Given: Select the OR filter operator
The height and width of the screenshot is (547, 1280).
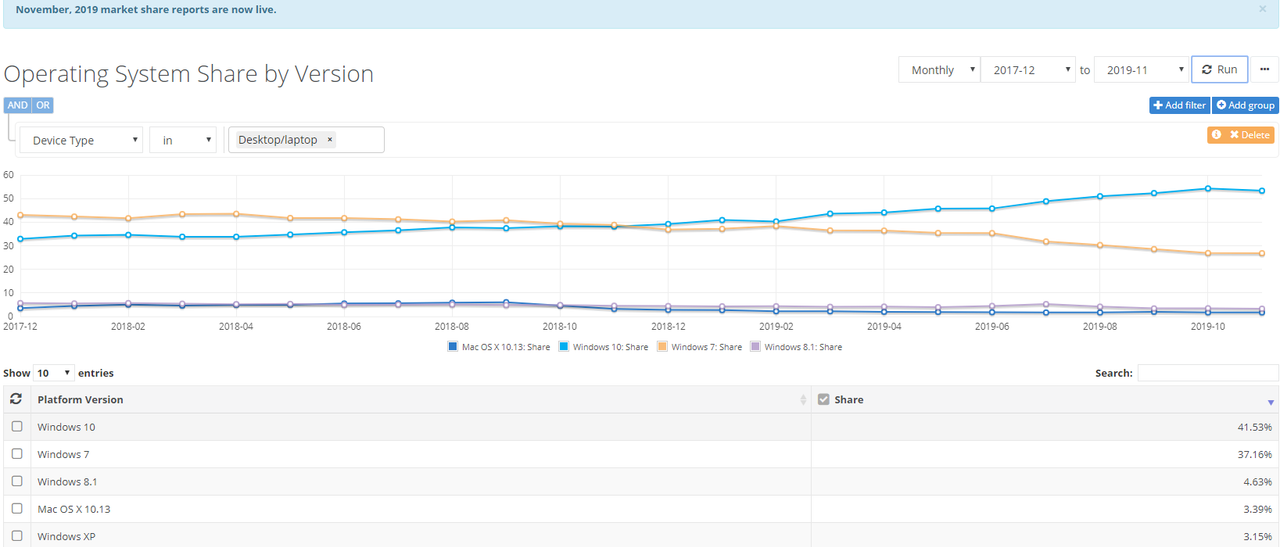Looking at the screenshot, I should click(43, 105).
